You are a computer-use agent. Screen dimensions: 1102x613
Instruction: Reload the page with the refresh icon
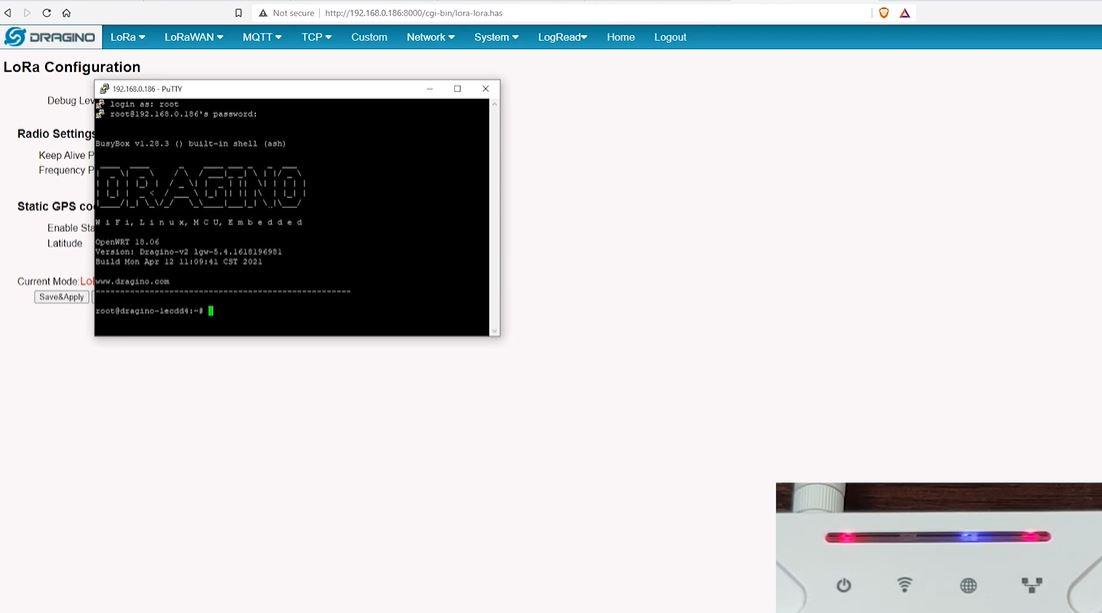[x=46, y=13]
